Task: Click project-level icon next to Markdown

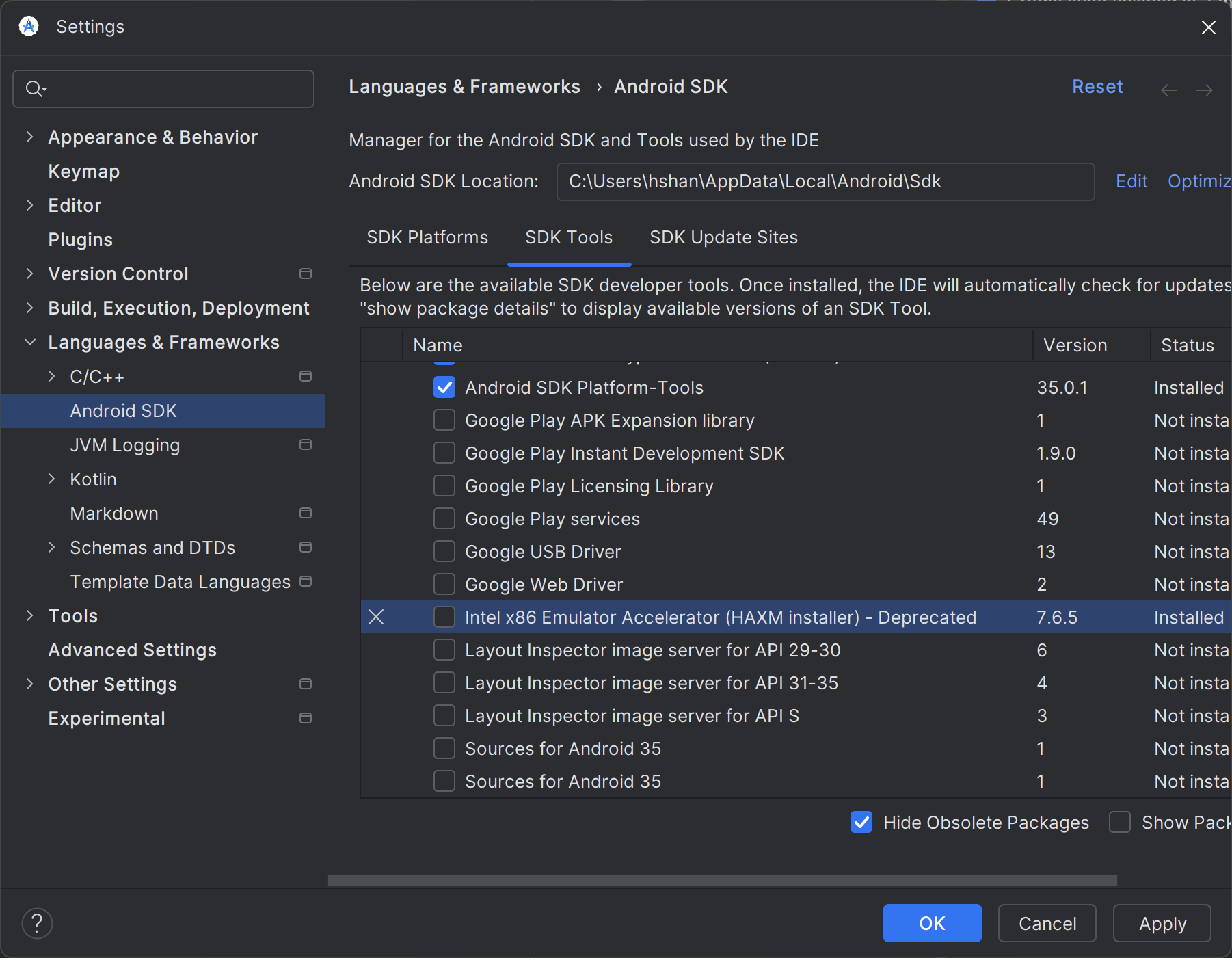Action: [306, 514]
